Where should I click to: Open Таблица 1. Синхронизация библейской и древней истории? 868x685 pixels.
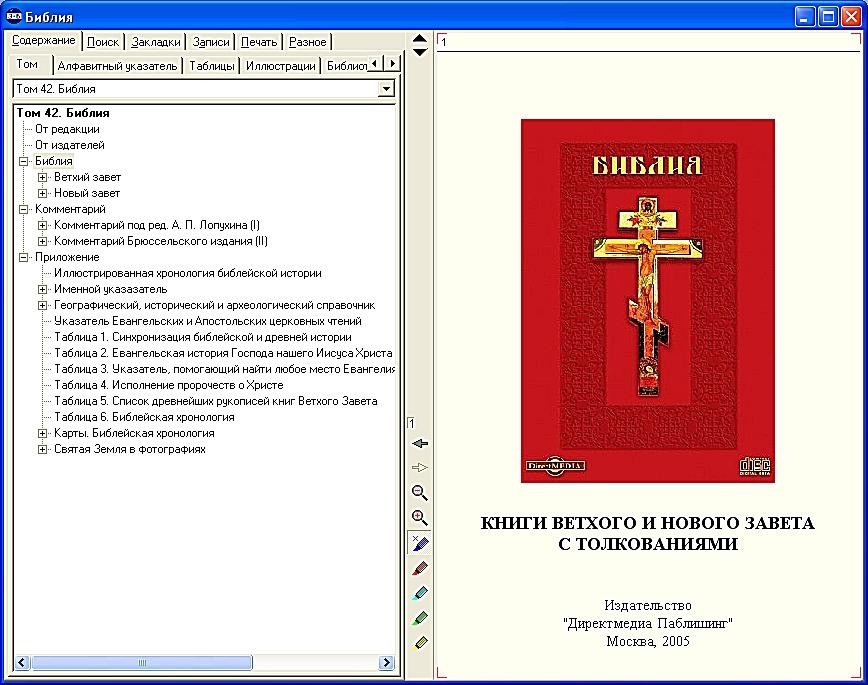point(203,337)
